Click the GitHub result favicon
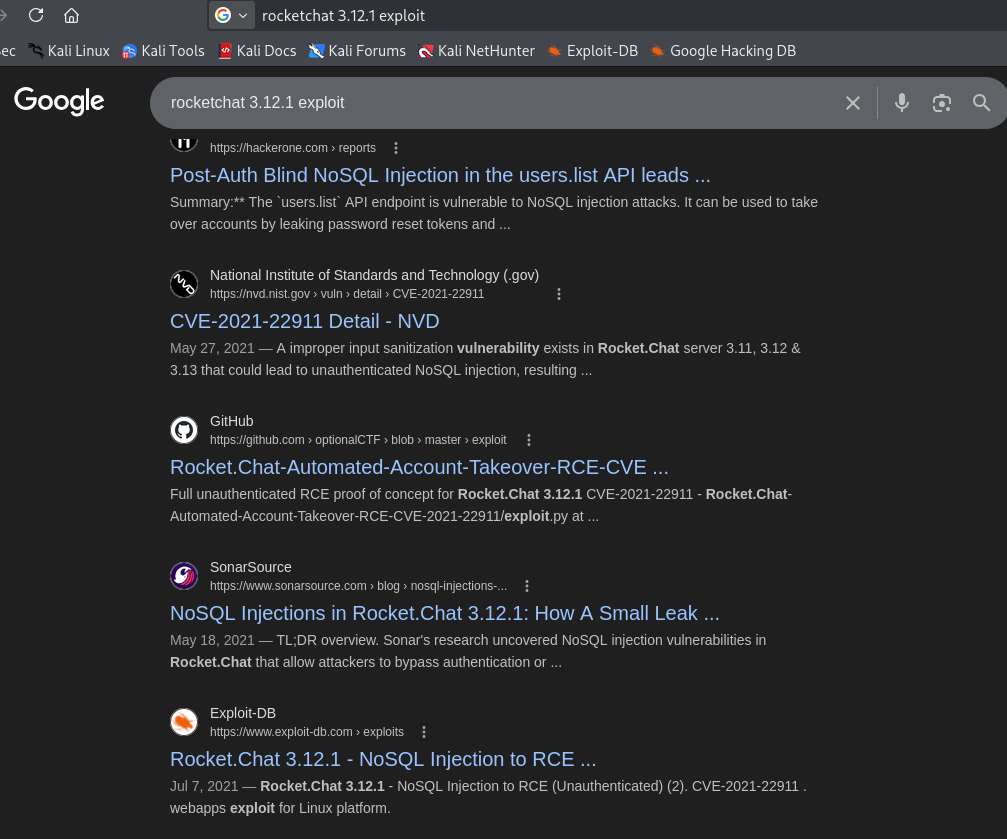The image size is (1007, 839). pyautogui.click(x=184, y=430)
